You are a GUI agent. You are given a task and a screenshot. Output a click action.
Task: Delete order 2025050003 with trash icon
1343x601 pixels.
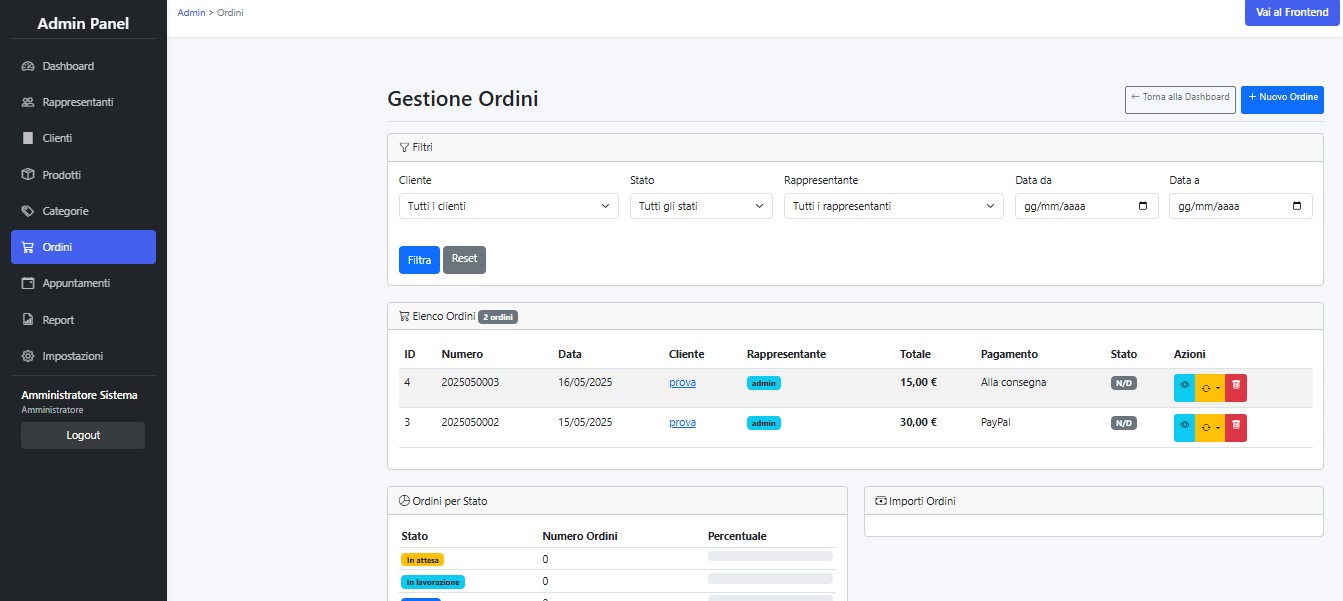click(1236, 387)
